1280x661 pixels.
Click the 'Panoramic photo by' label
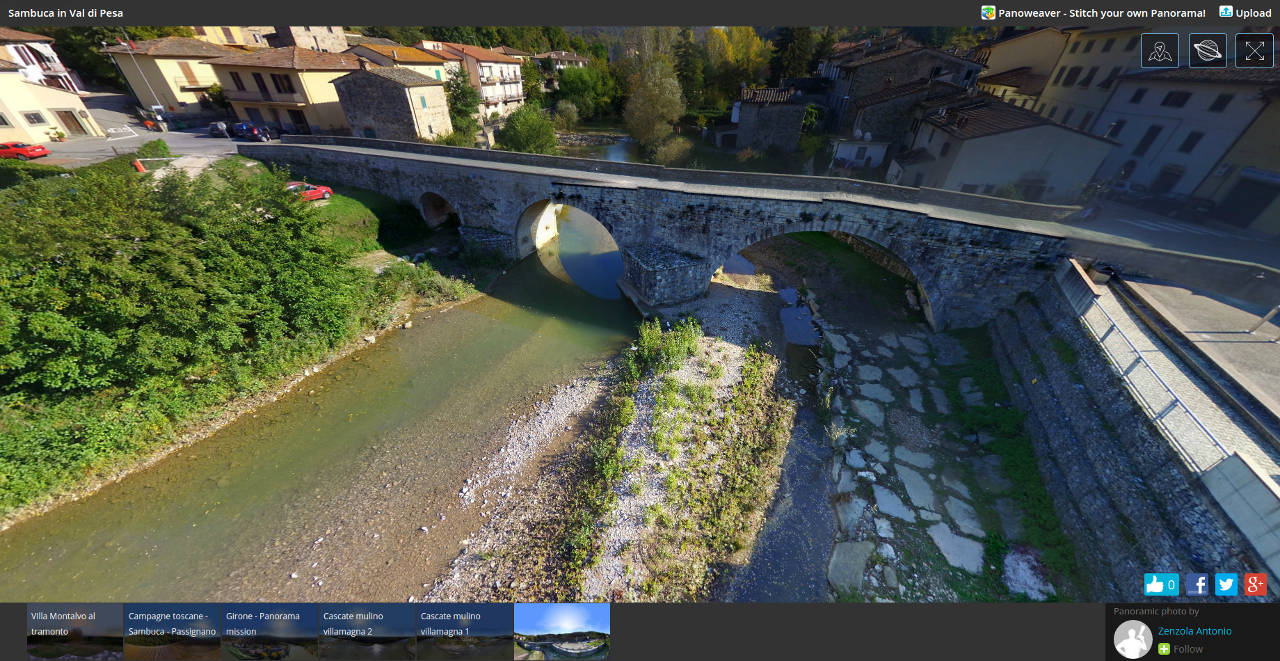[1156, 611]
